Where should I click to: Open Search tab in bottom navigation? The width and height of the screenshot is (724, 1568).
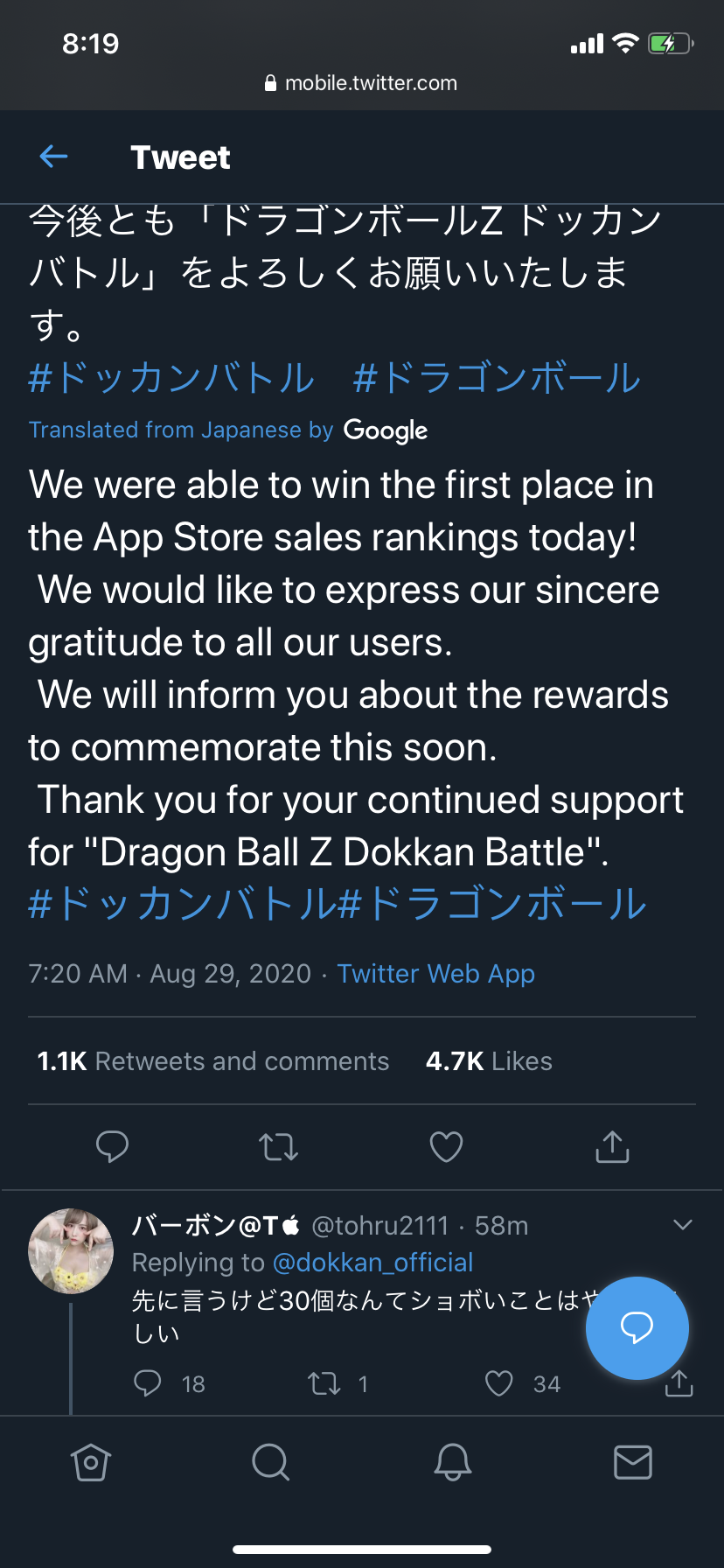(x=270, y=1462)
